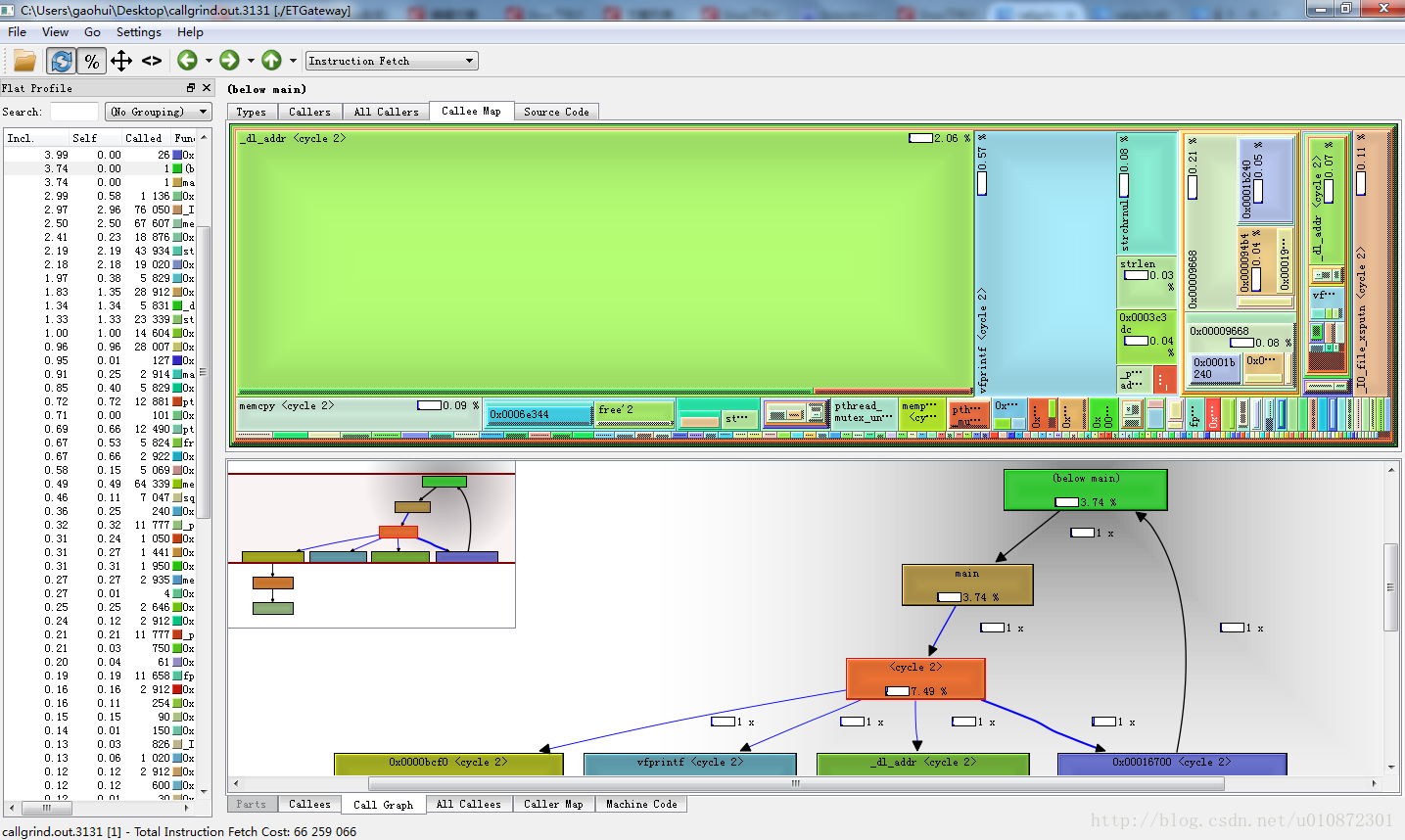The width and height of the screenshot is (1405, 840).
Task: Select the free'2 treemap block
Action: click(634, 412)
